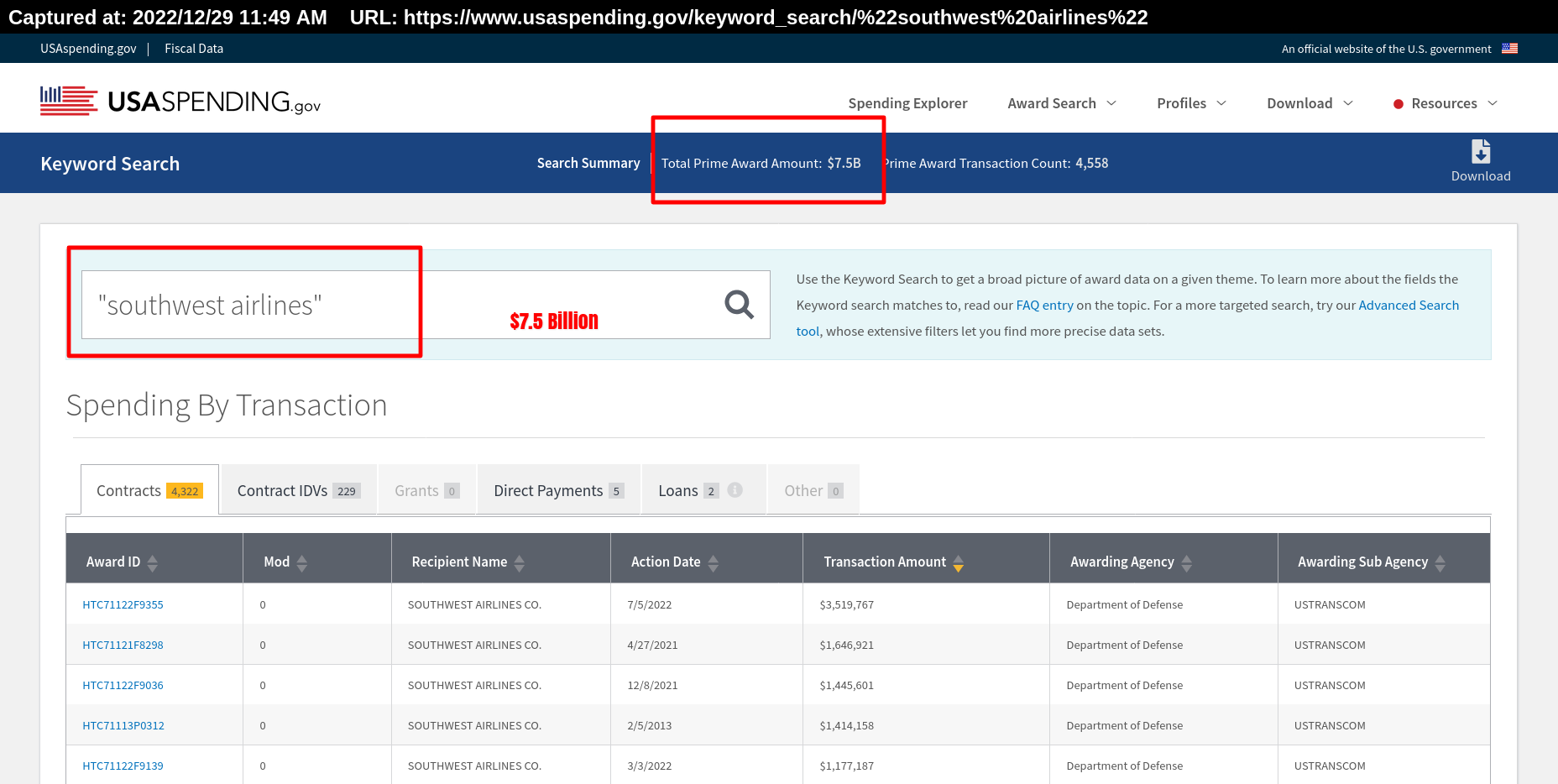Open the Fiscal Data link
This screenshot has width=1558, height=784.
[194, 49]
